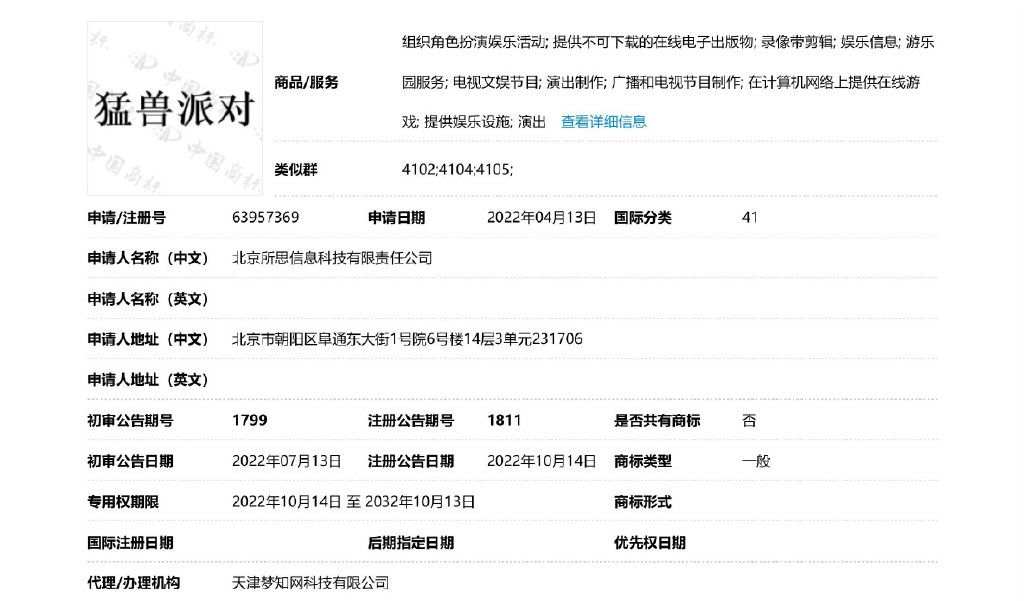Click the 商品/服务 label
The width and height of the screenshot is (1024, 601).
coord(306,83)
